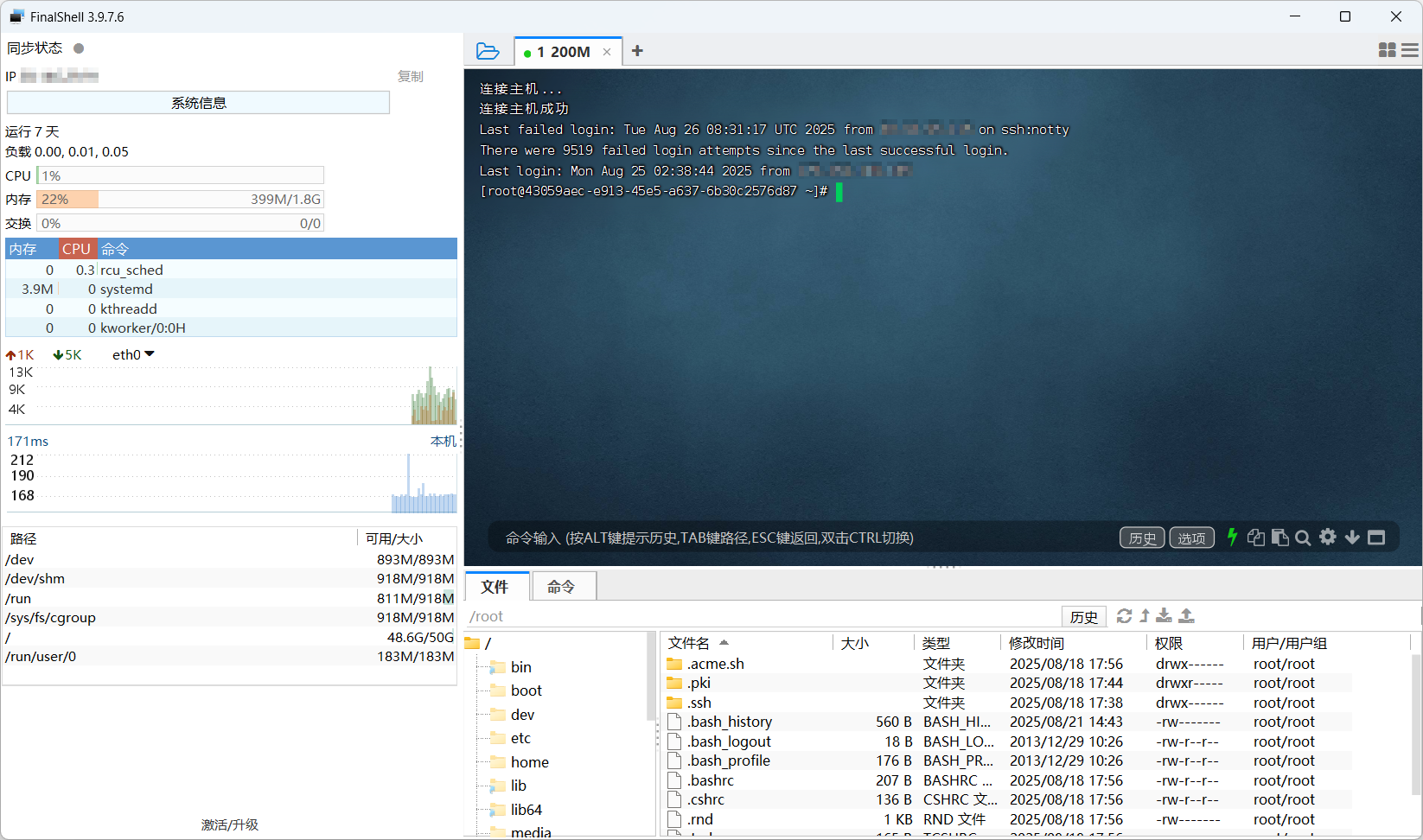
Task: Select the .bash_history file
Action: pyautogui.click(x=730, y=722)
